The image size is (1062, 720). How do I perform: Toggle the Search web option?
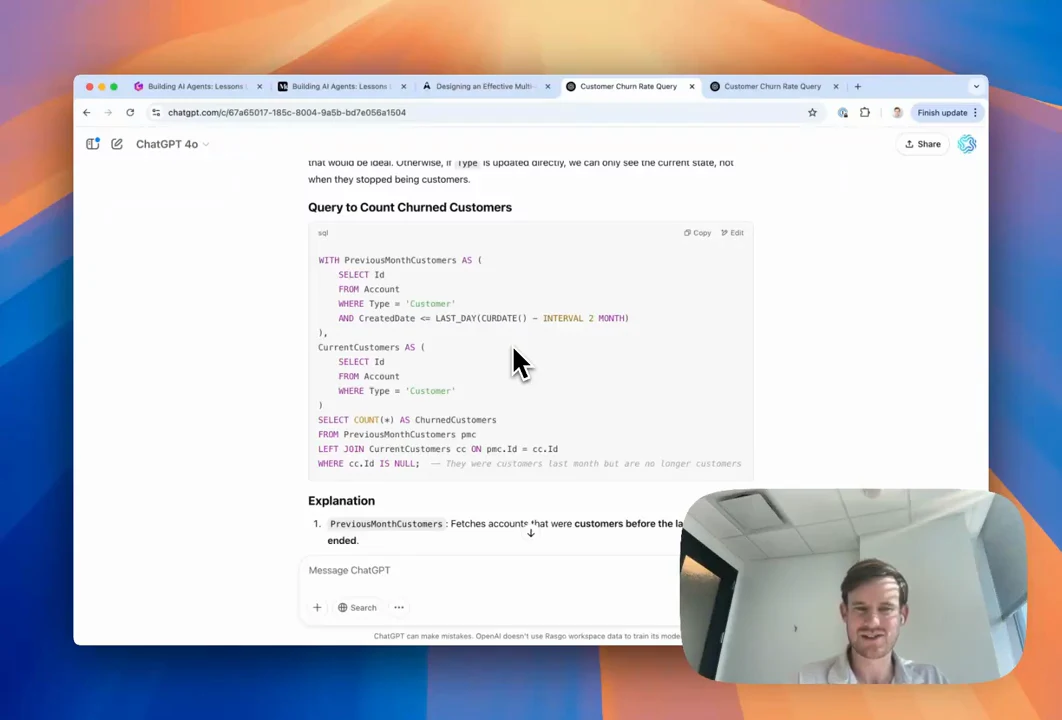(357, 608)
